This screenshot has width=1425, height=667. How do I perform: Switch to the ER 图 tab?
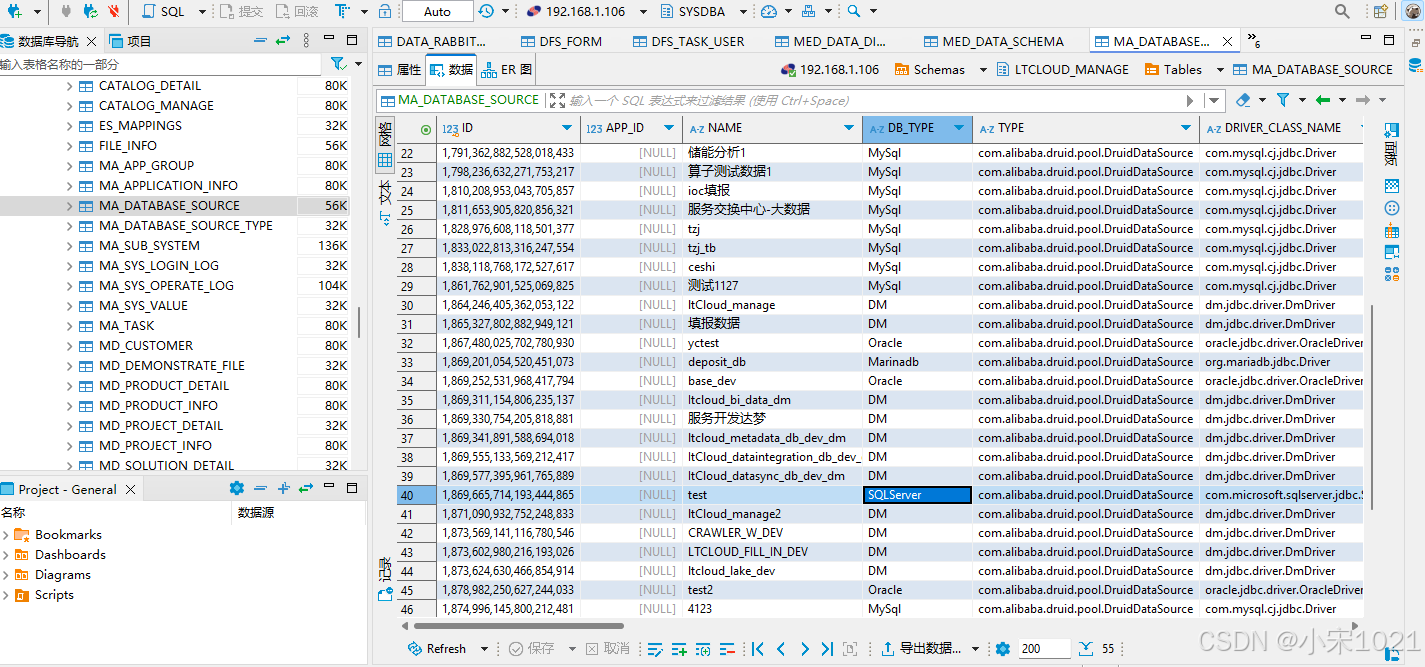click(x=507, y=70)
